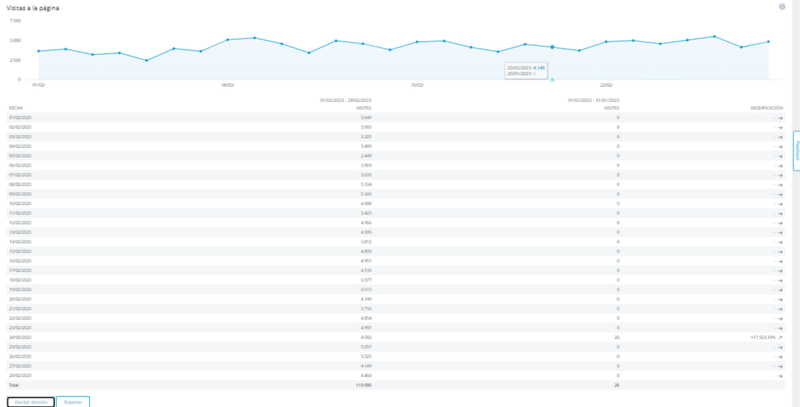Select the MODIFICACIÓN column header
This screenshot has height=407, width=800.
pos(765,108)
